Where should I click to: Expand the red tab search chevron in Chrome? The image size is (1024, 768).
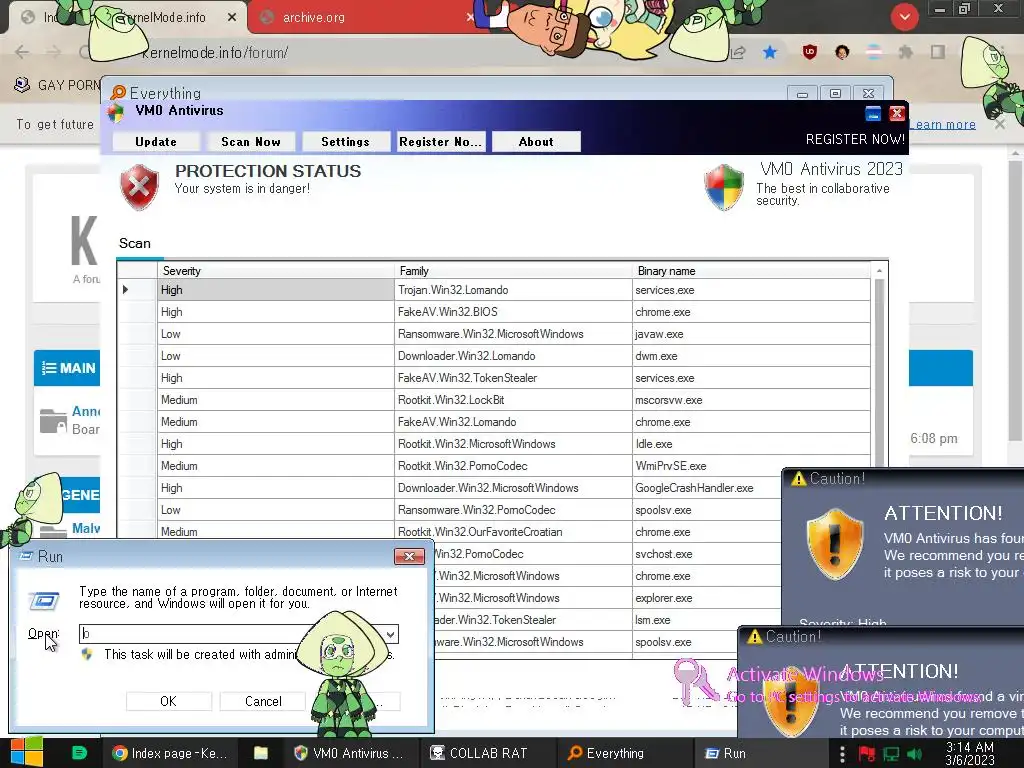(x=904, y=17)
